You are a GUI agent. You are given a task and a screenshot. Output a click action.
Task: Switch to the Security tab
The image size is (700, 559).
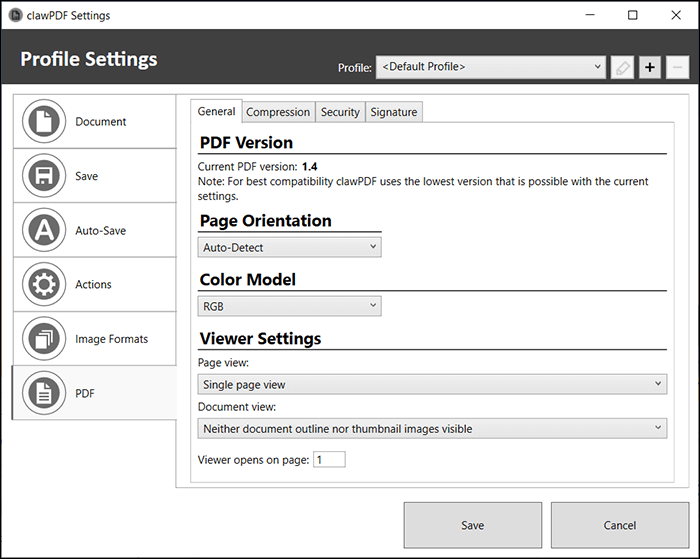point(340,112)
